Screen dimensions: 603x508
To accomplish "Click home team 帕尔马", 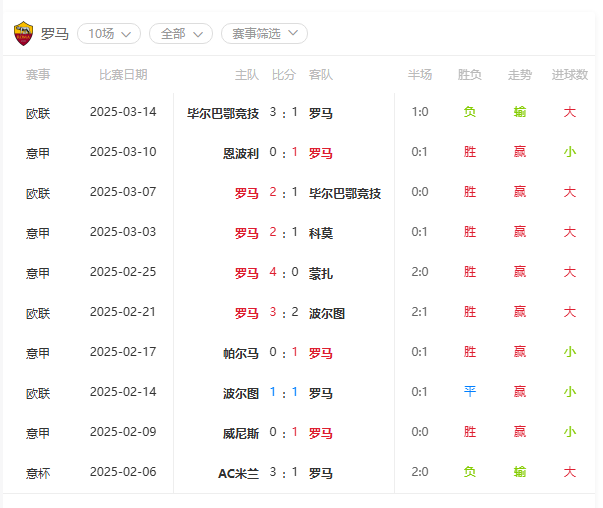I will click(x=241, y=353).
